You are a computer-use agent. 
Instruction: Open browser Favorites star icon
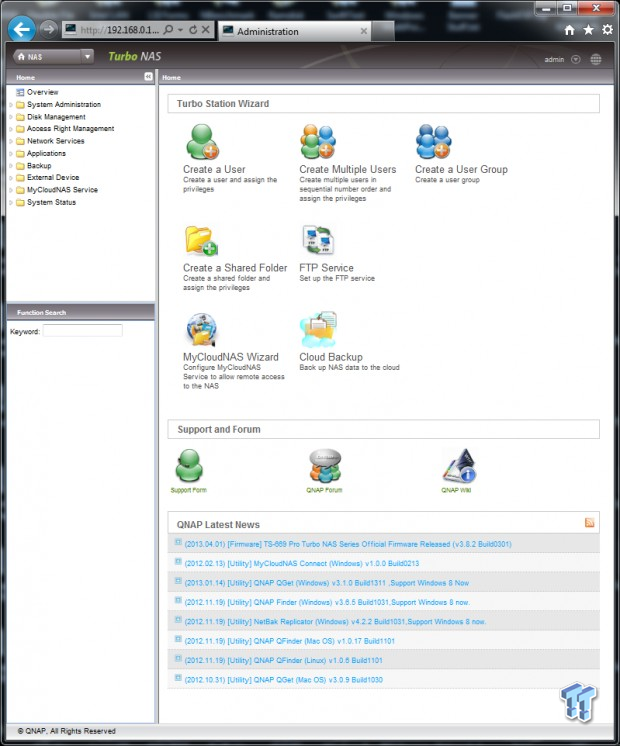(x=589, y=30)
